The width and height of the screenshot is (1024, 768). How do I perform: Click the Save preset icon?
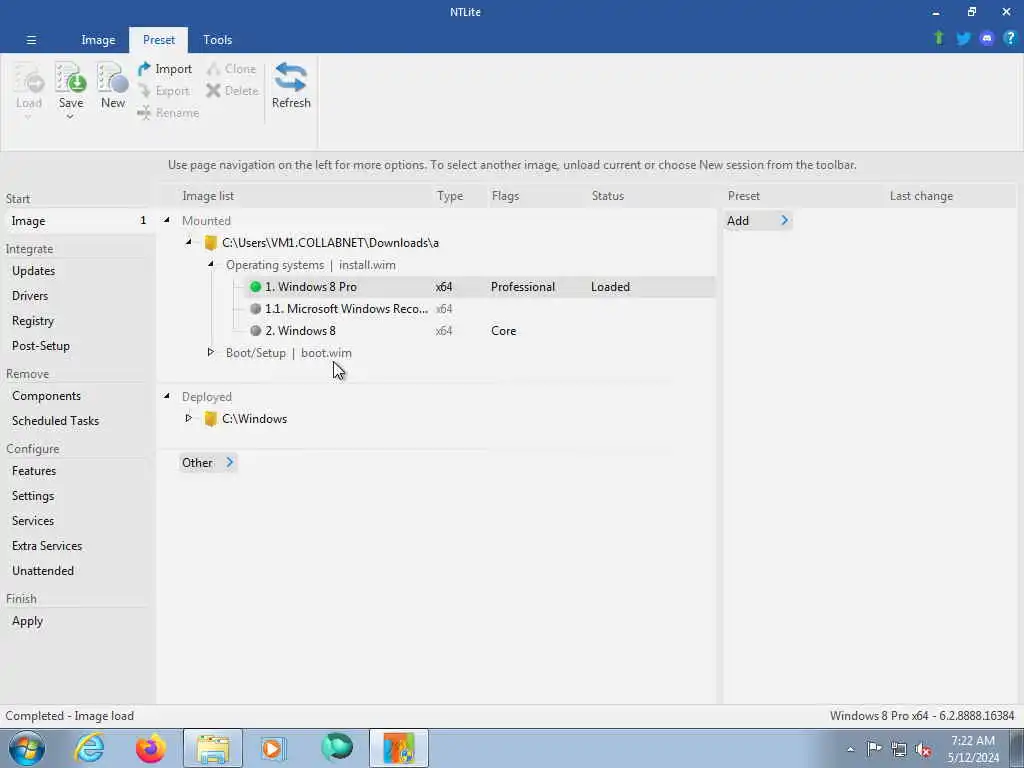(71, 79)
